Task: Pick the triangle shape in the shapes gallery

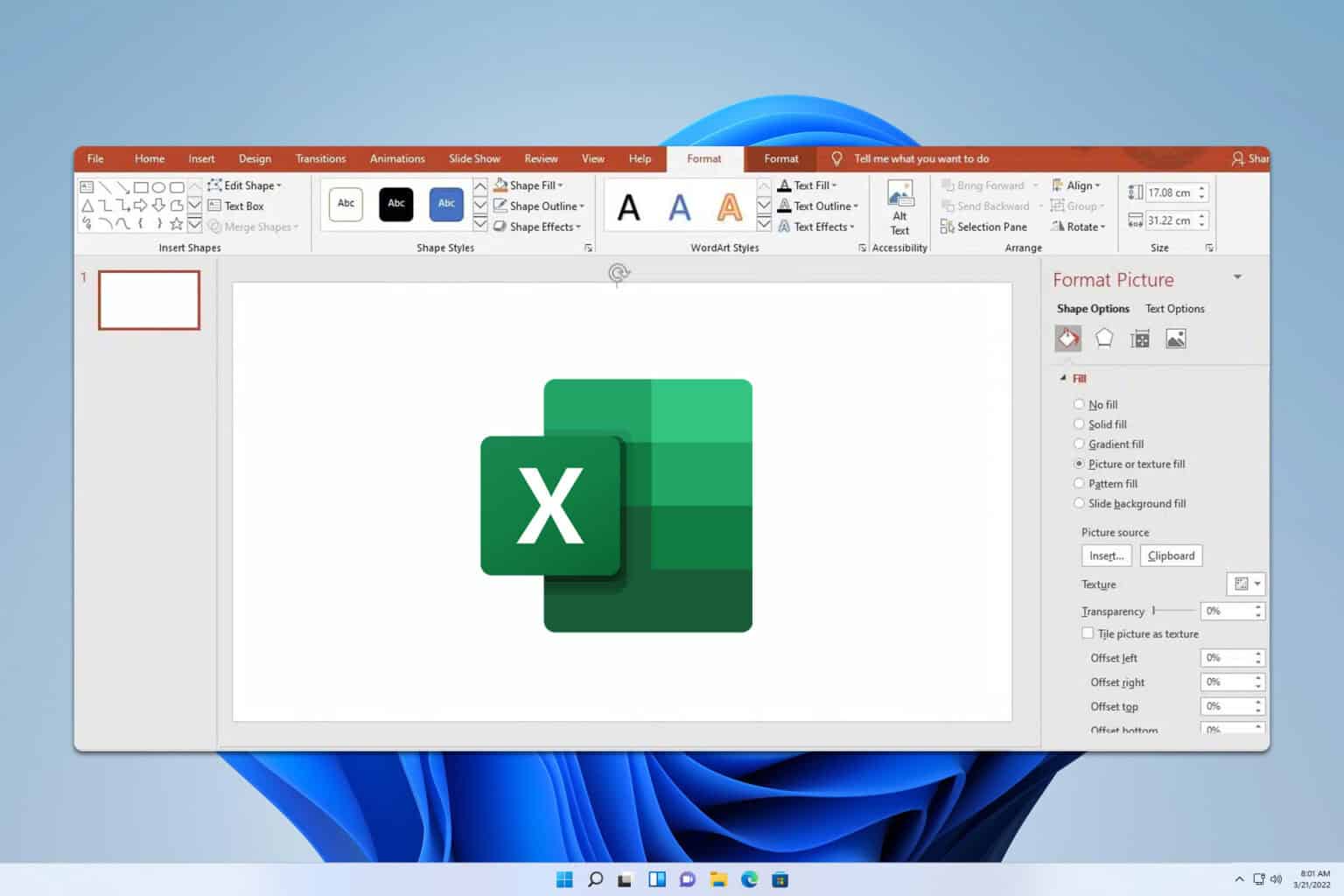Action: point(87,206)
